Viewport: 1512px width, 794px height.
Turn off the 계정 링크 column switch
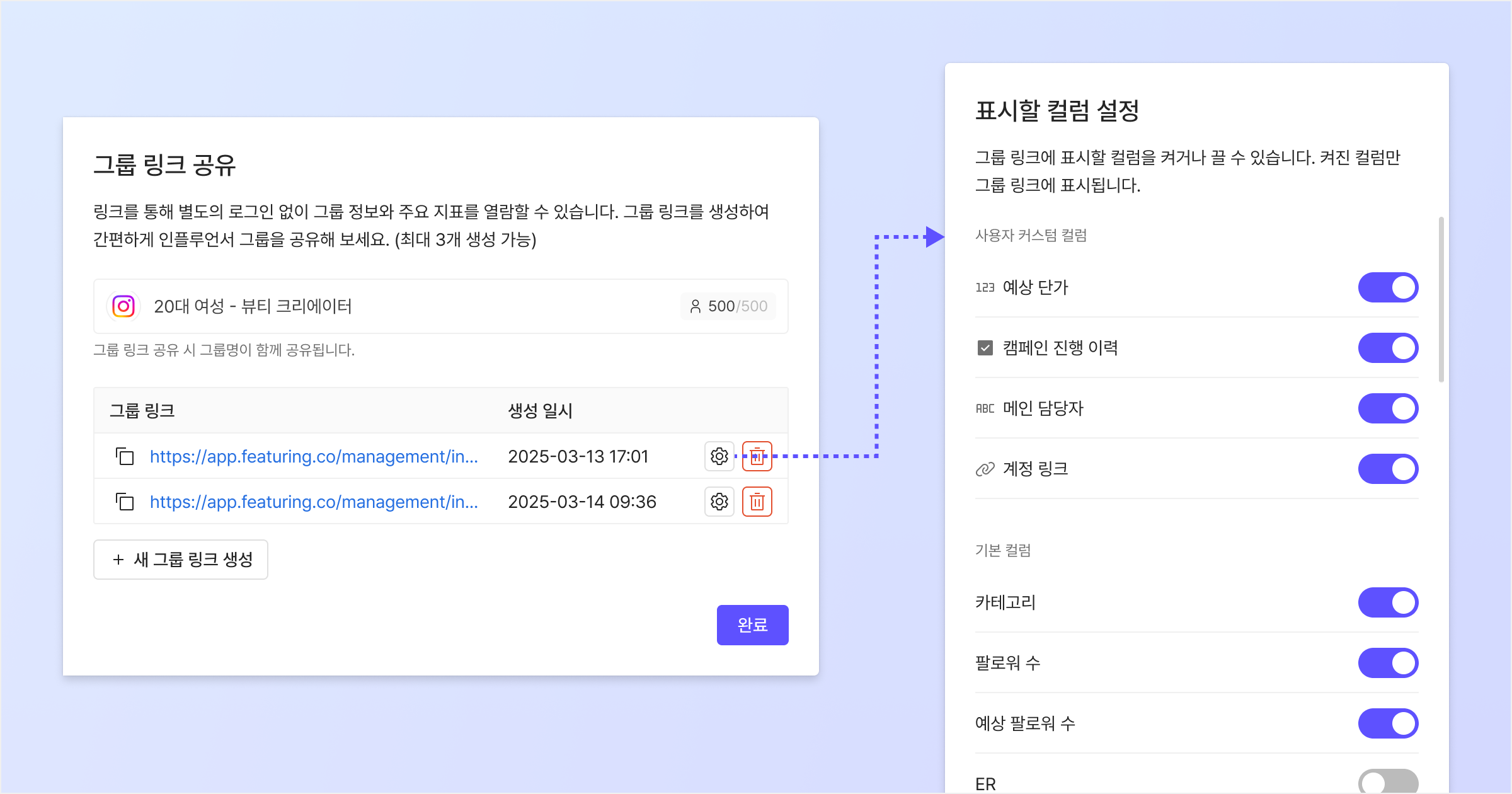point(1387,469)
